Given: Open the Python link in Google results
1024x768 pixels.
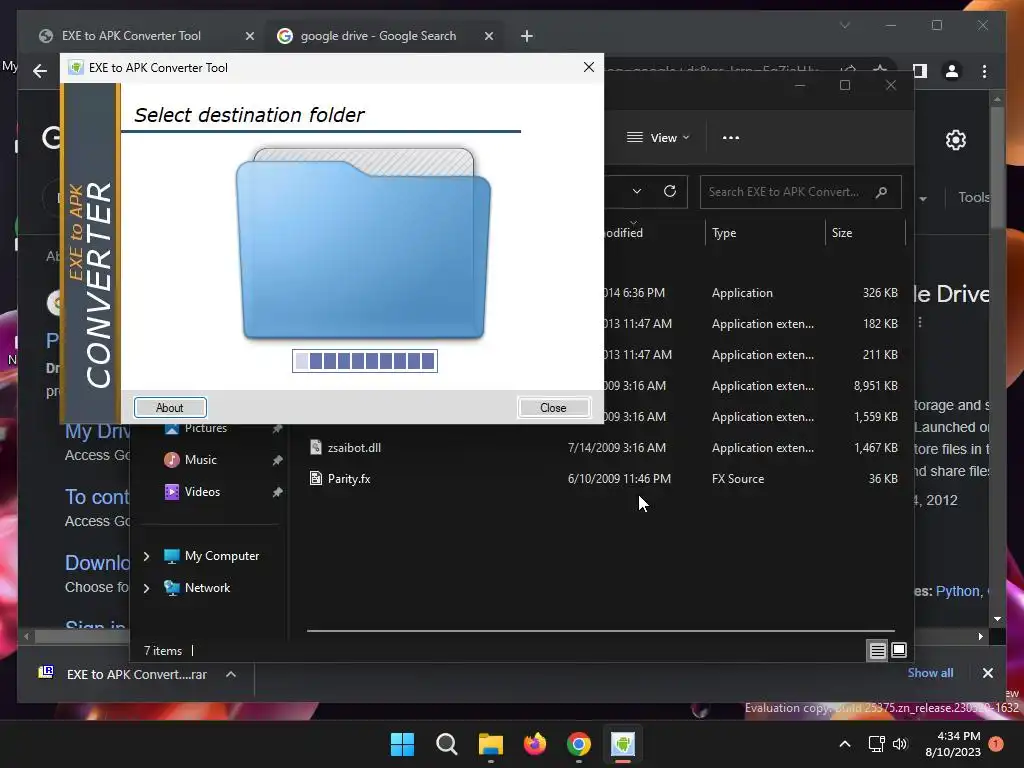Looking at the screenshot, I should (958, 591).
